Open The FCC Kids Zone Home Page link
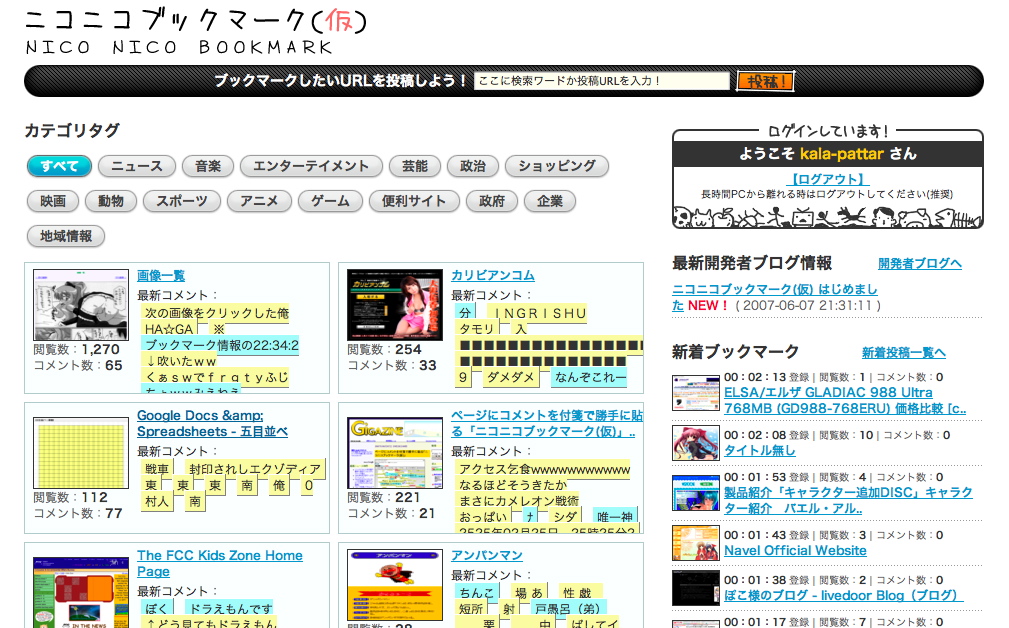Image resolution: width=1009 pixels, height=628 pixels. click(x=219, y=563)
